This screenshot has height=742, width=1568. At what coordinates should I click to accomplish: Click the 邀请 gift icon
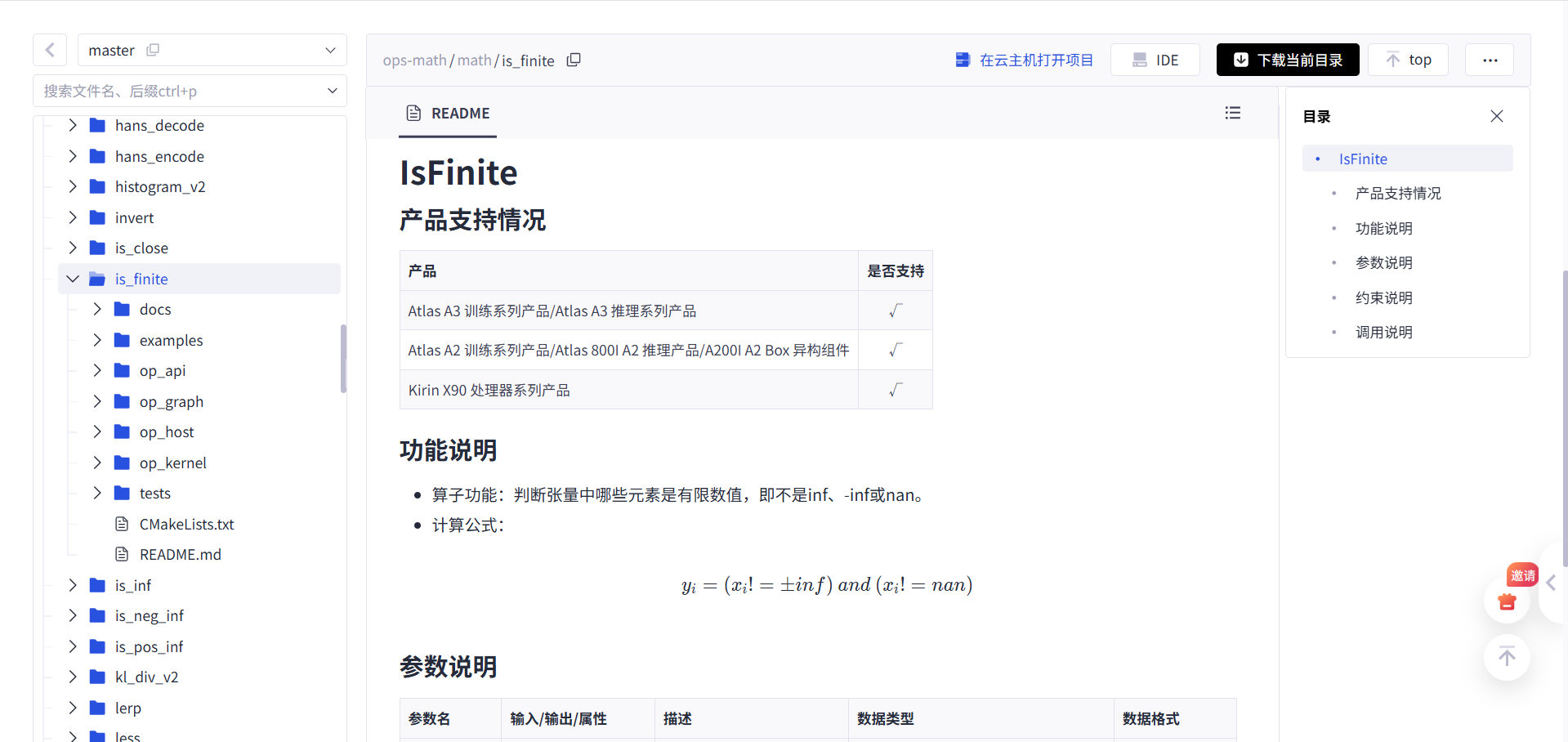(x=1507, y=601)
